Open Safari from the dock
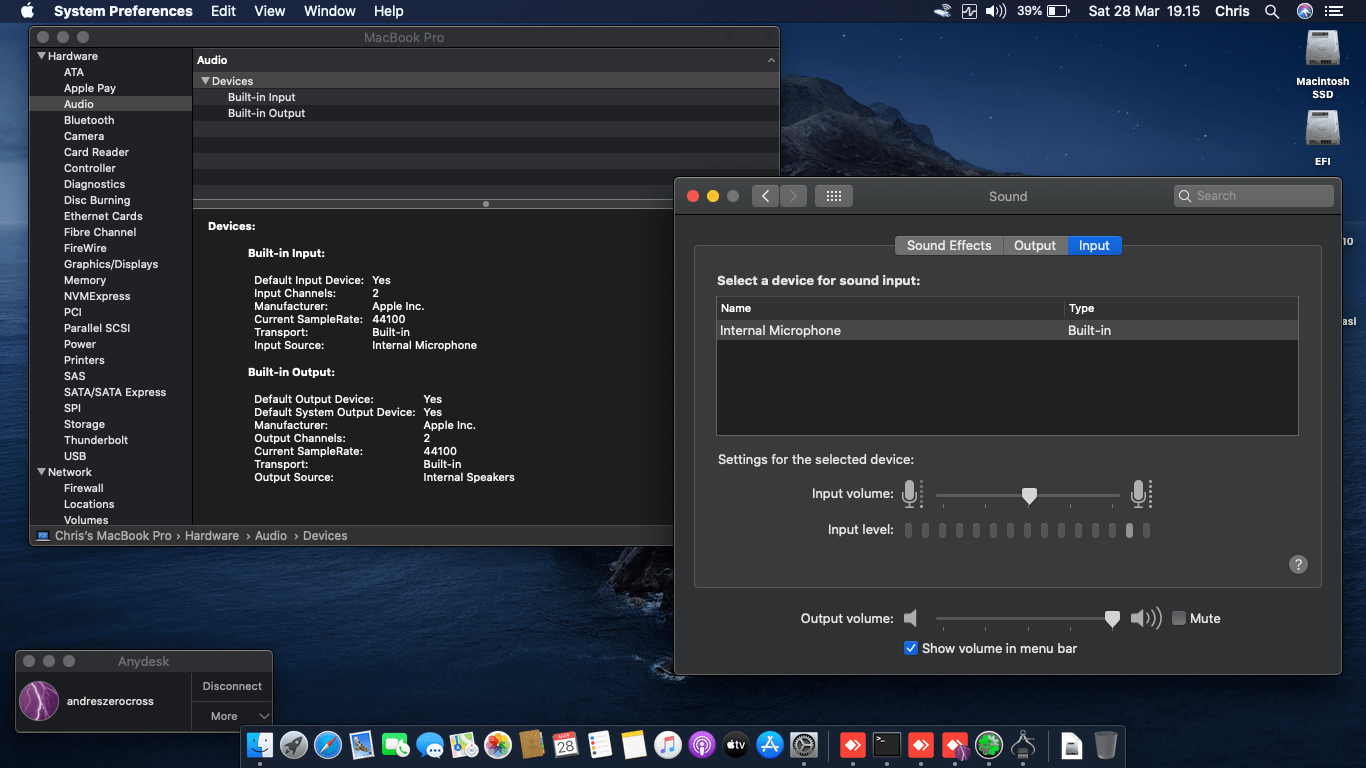Viewport: 1366px width, 768px height. (x=328, y=745)
